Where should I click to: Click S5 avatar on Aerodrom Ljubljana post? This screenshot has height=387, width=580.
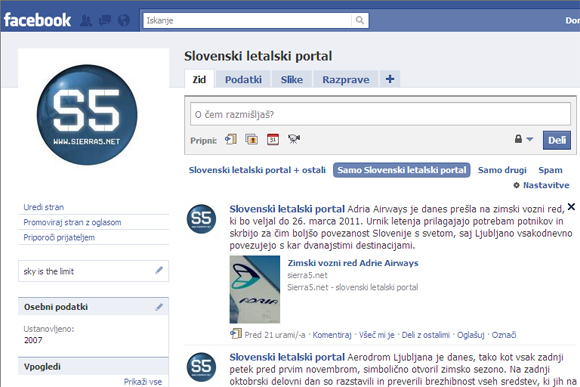pos(201,367)
